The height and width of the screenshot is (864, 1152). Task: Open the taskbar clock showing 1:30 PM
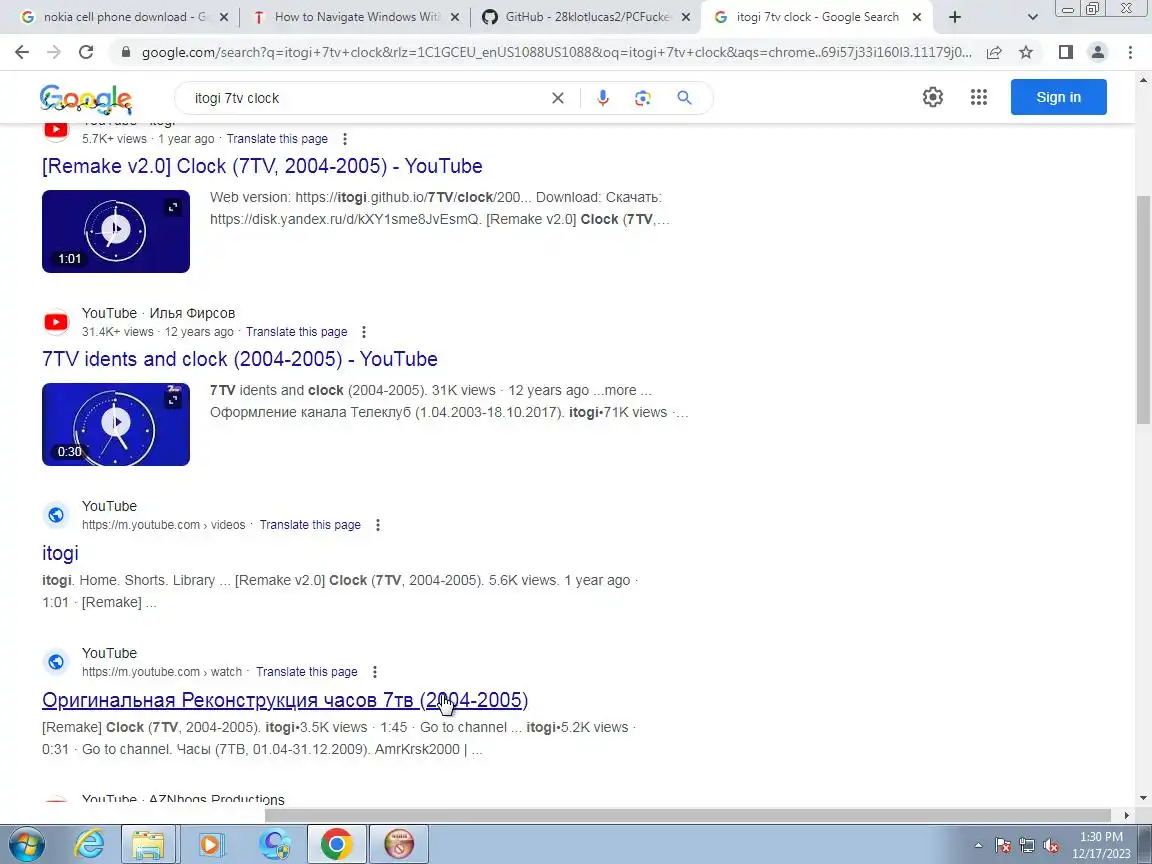1101,845
